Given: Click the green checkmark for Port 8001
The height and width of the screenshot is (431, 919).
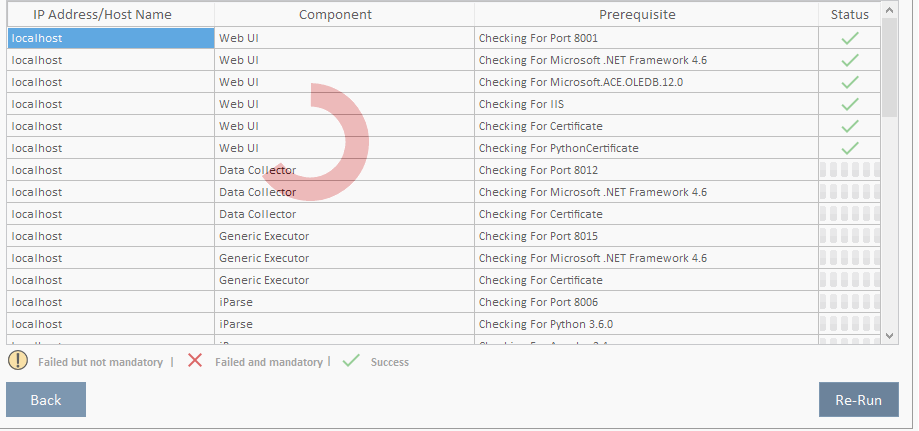Looking at the screenshot, I should click(850, 38).
